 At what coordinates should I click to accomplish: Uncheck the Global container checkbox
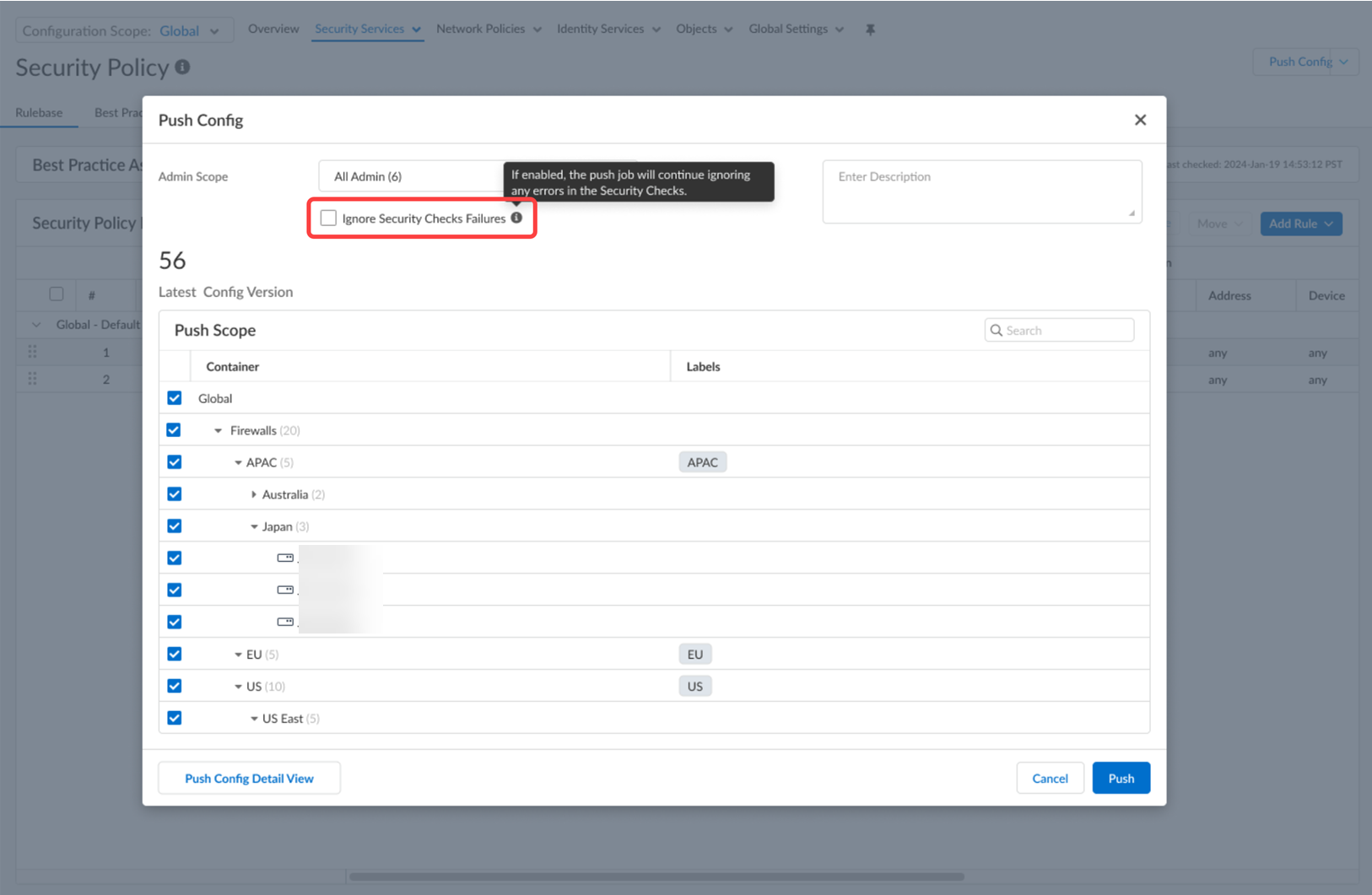tap(175, 398)
